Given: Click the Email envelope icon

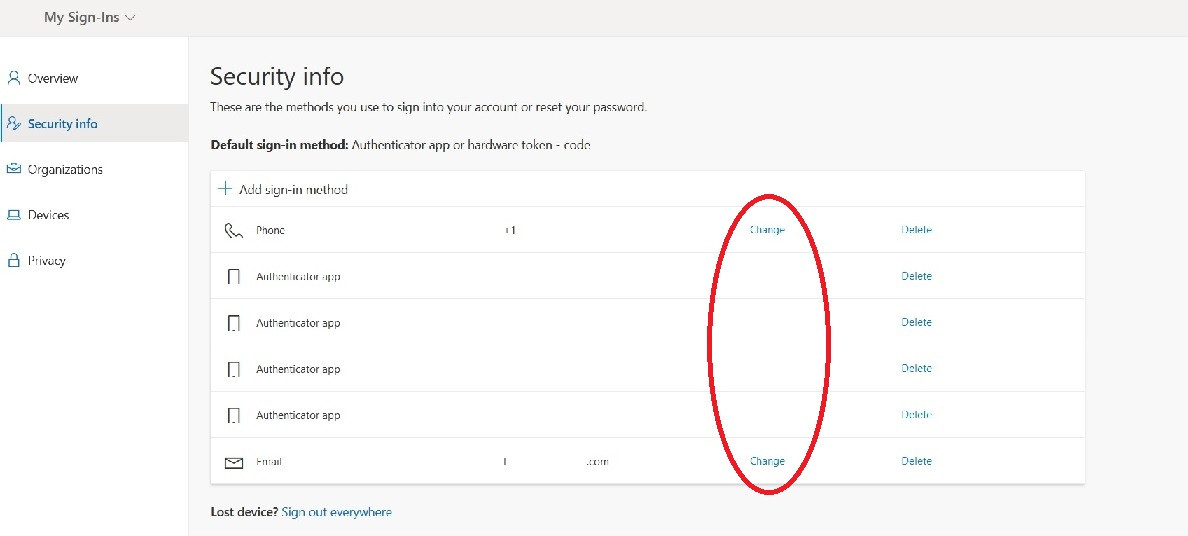Looking at the screenshot, I should 234,462.
